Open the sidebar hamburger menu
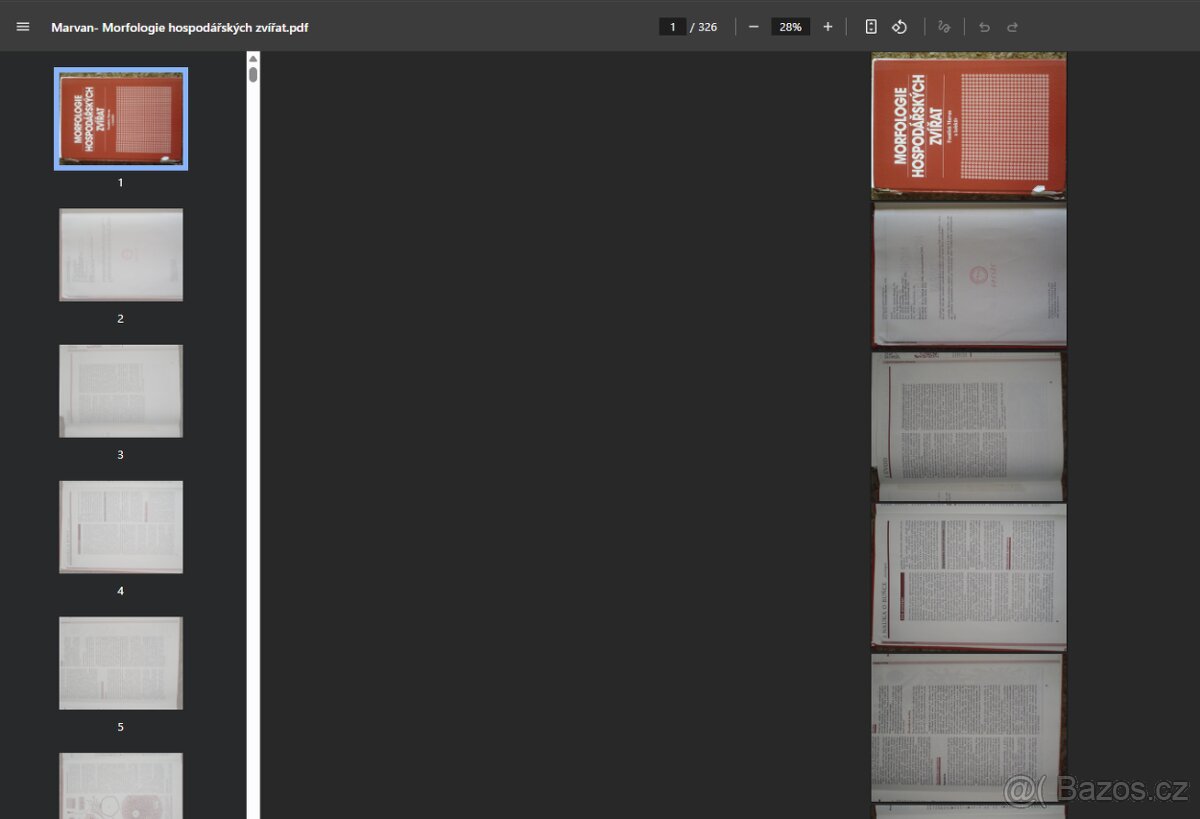This screenshot has height=819, width=1200. click(x=23, y=27)
